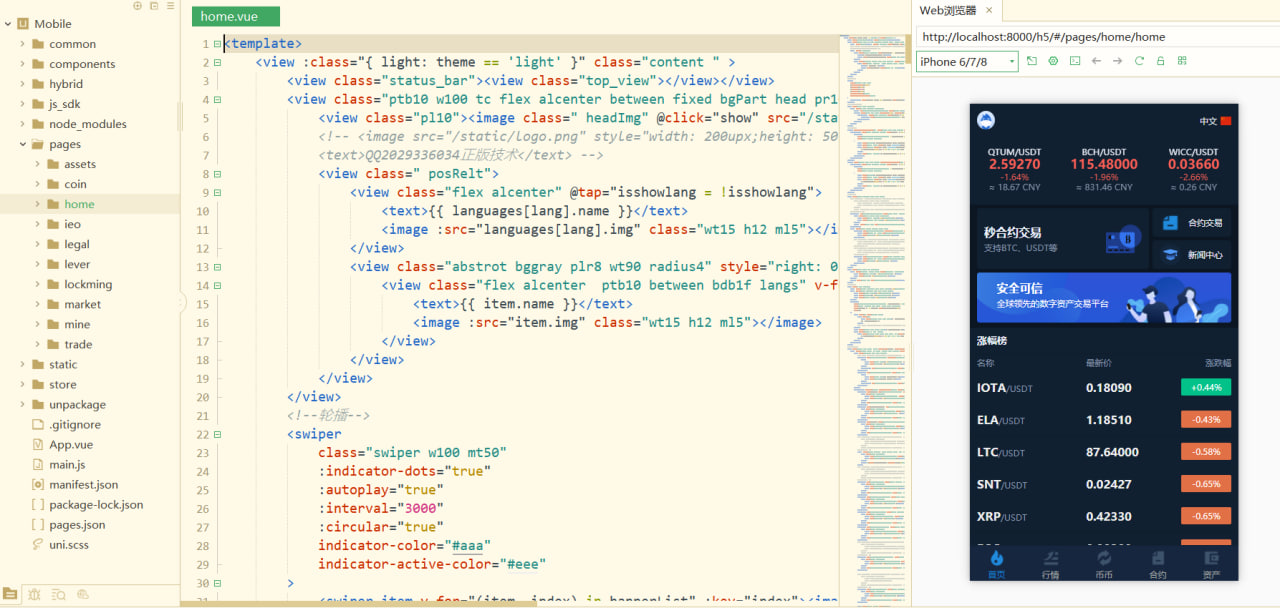
Task: Open the iPhone 6/7/8 device dropdown
Action: click(967, 62)
